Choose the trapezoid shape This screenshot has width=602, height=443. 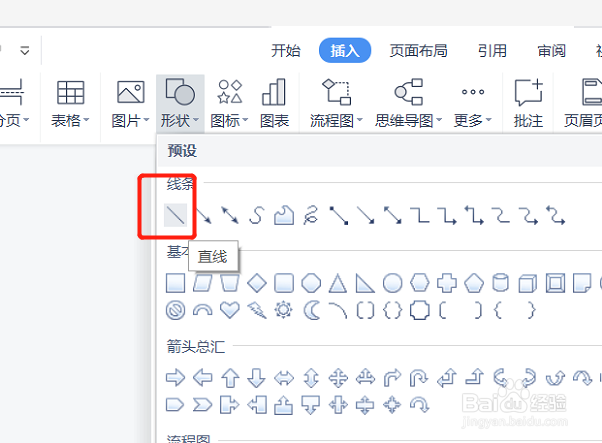coord(230,283)
